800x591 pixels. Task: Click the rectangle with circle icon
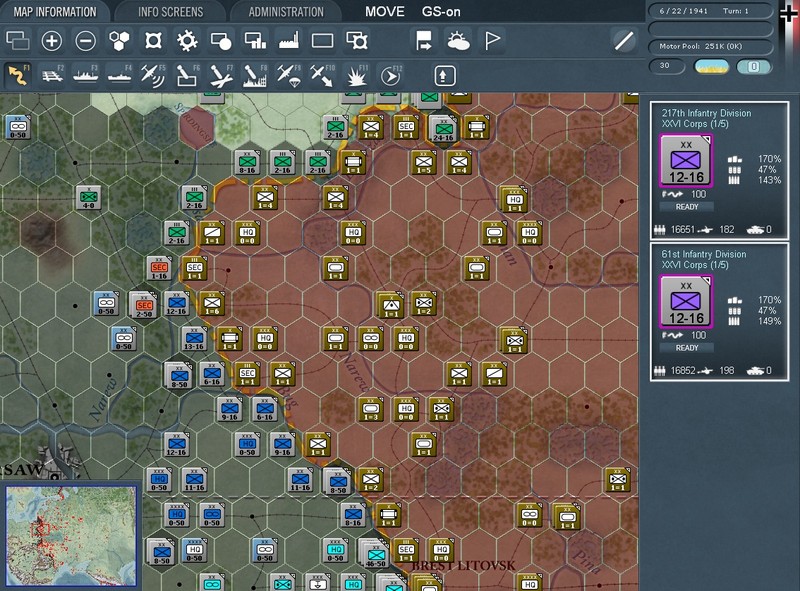point(221,41)
